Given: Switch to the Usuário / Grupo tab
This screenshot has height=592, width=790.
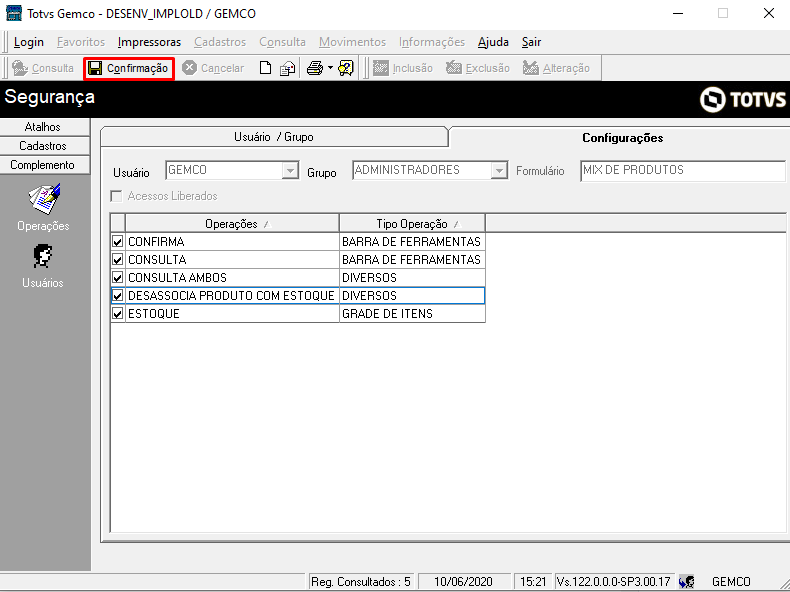Looking at the screenshot, I should (274, 137).
